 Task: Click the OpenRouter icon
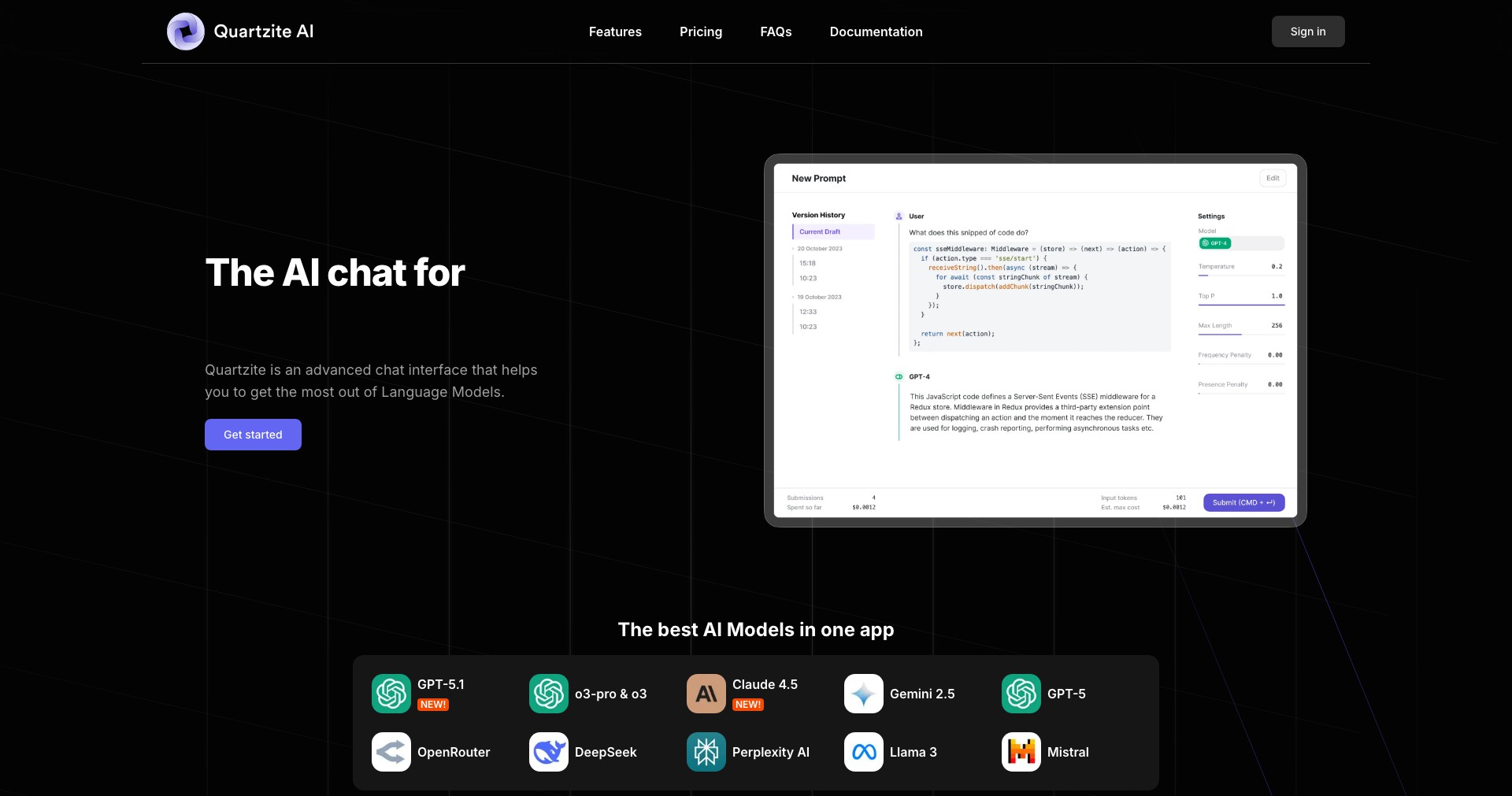[391, 752]
